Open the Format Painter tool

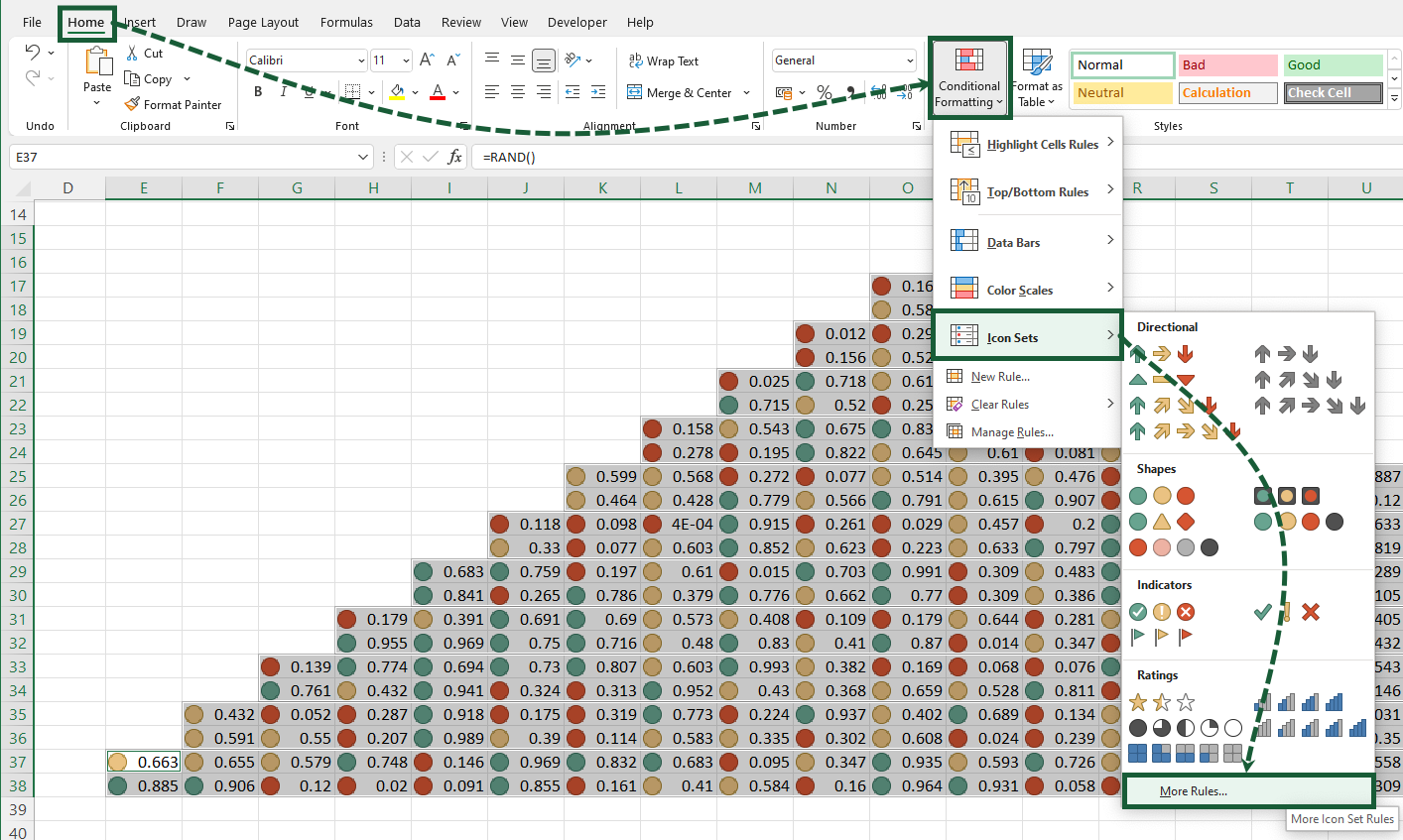click(x=174, y=104)
